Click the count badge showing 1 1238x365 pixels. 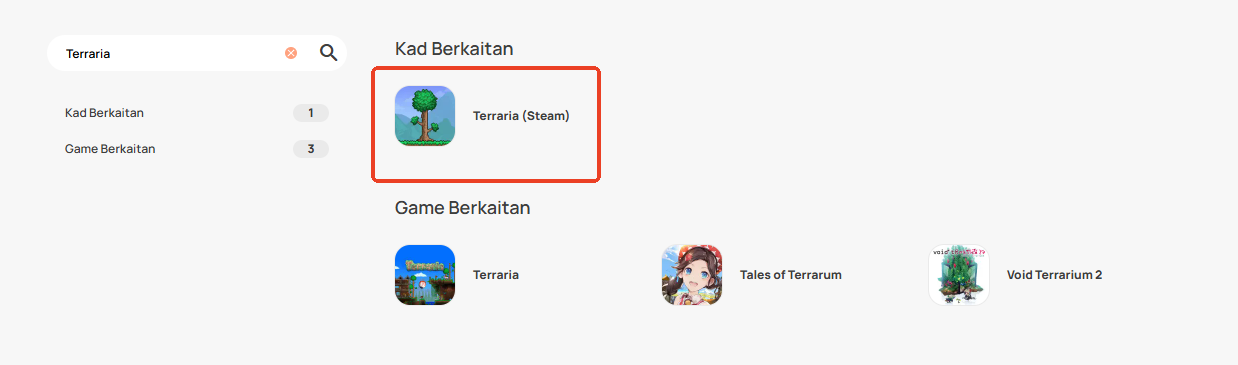pos(311,113)
